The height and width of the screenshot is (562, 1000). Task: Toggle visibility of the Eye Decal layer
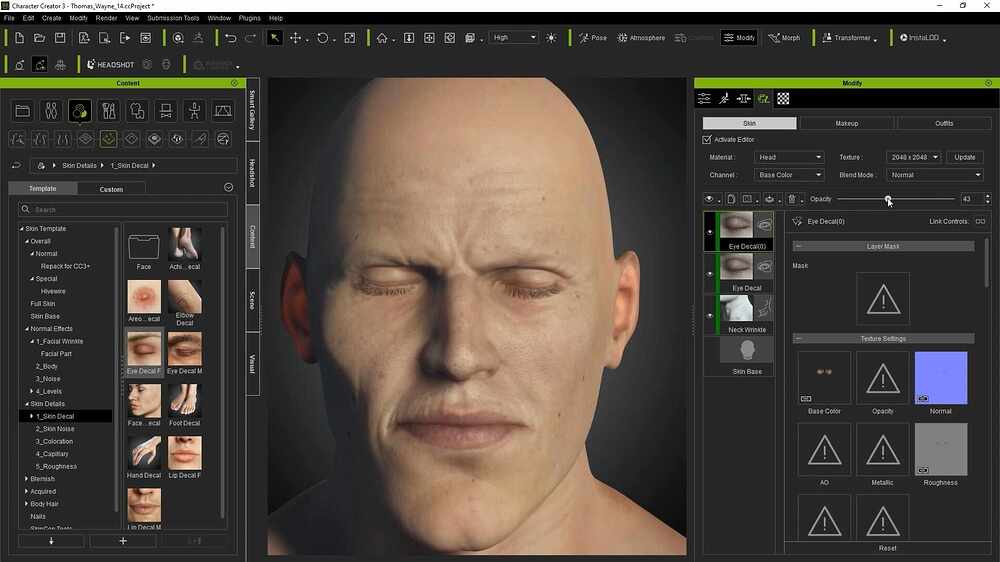tap(709, 274)
